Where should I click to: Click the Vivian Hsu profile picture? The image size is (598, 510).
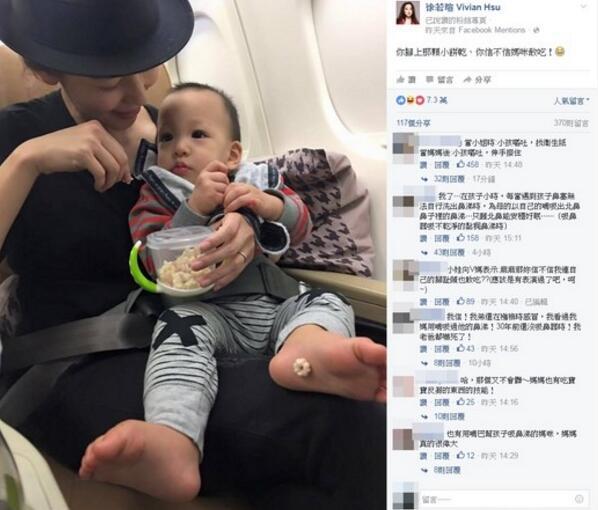point(408,13)
